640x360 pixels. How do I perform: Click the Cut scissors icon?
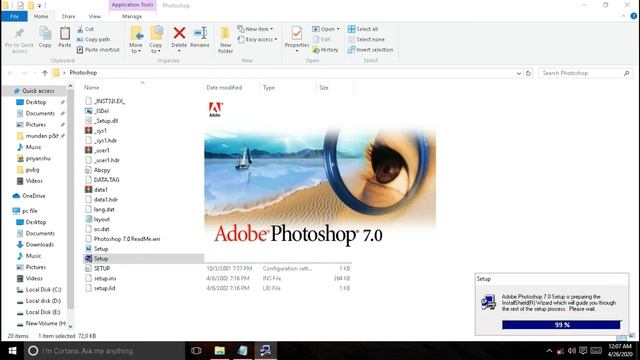(x=80, y=29)
